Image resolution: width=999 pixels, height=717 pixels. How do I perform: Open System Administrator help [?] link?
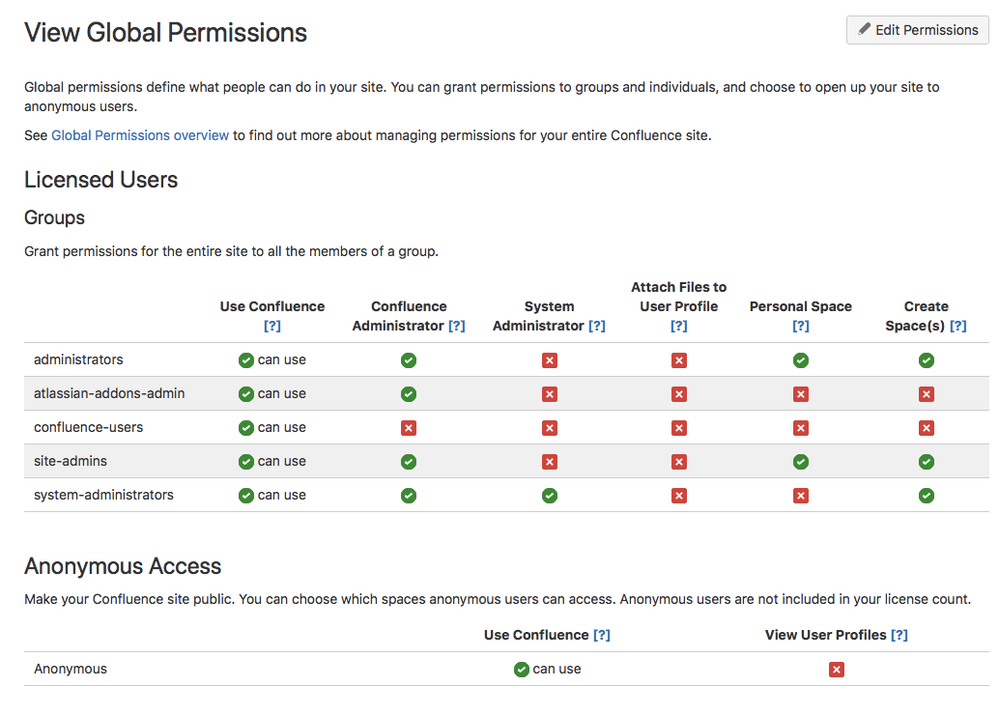(596, 326)
